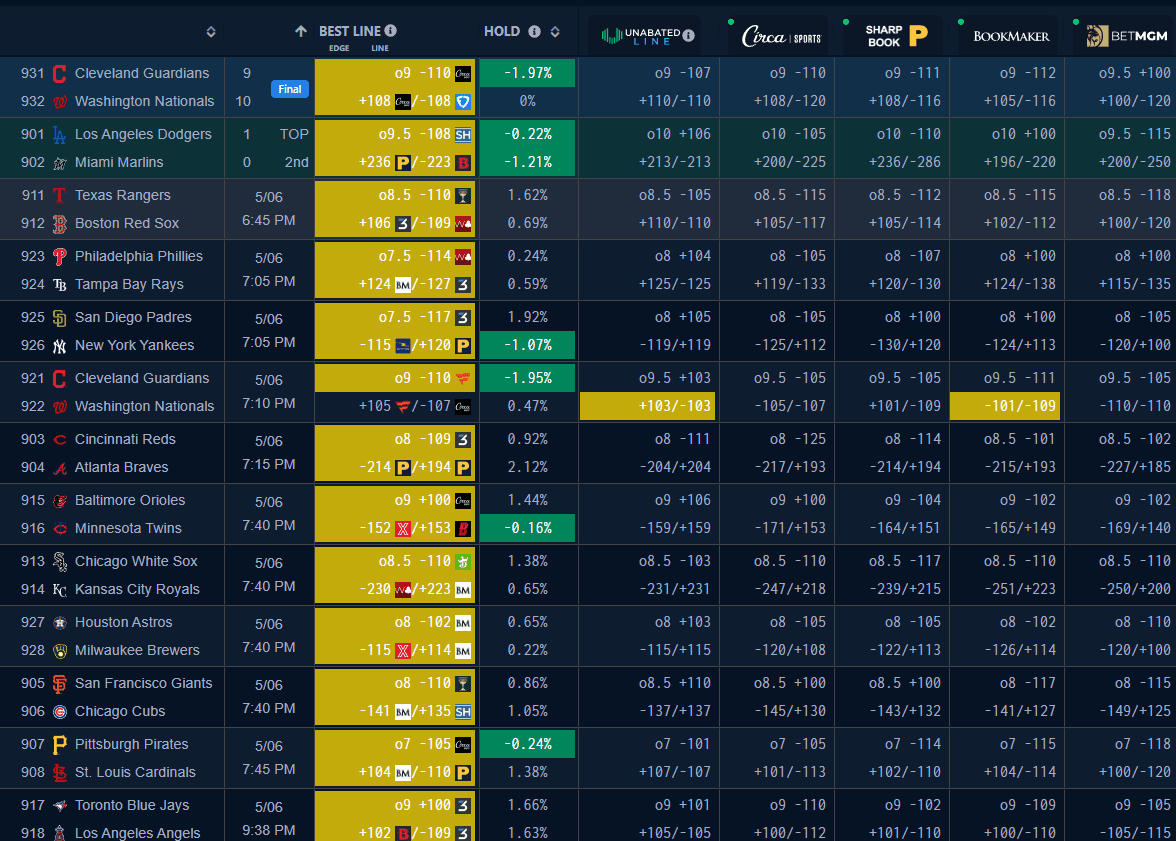
Task: Sort by Hold using its sort arrows
Action: pyautogui.click(x=555, y=32)
